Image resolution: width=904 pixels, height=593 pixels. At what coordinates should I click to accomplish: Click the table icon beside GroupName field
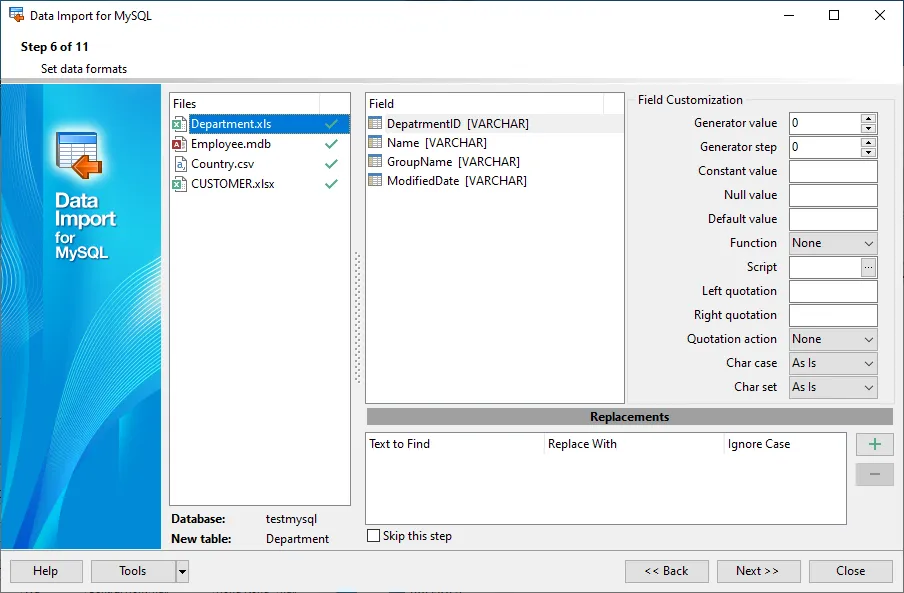375,161
